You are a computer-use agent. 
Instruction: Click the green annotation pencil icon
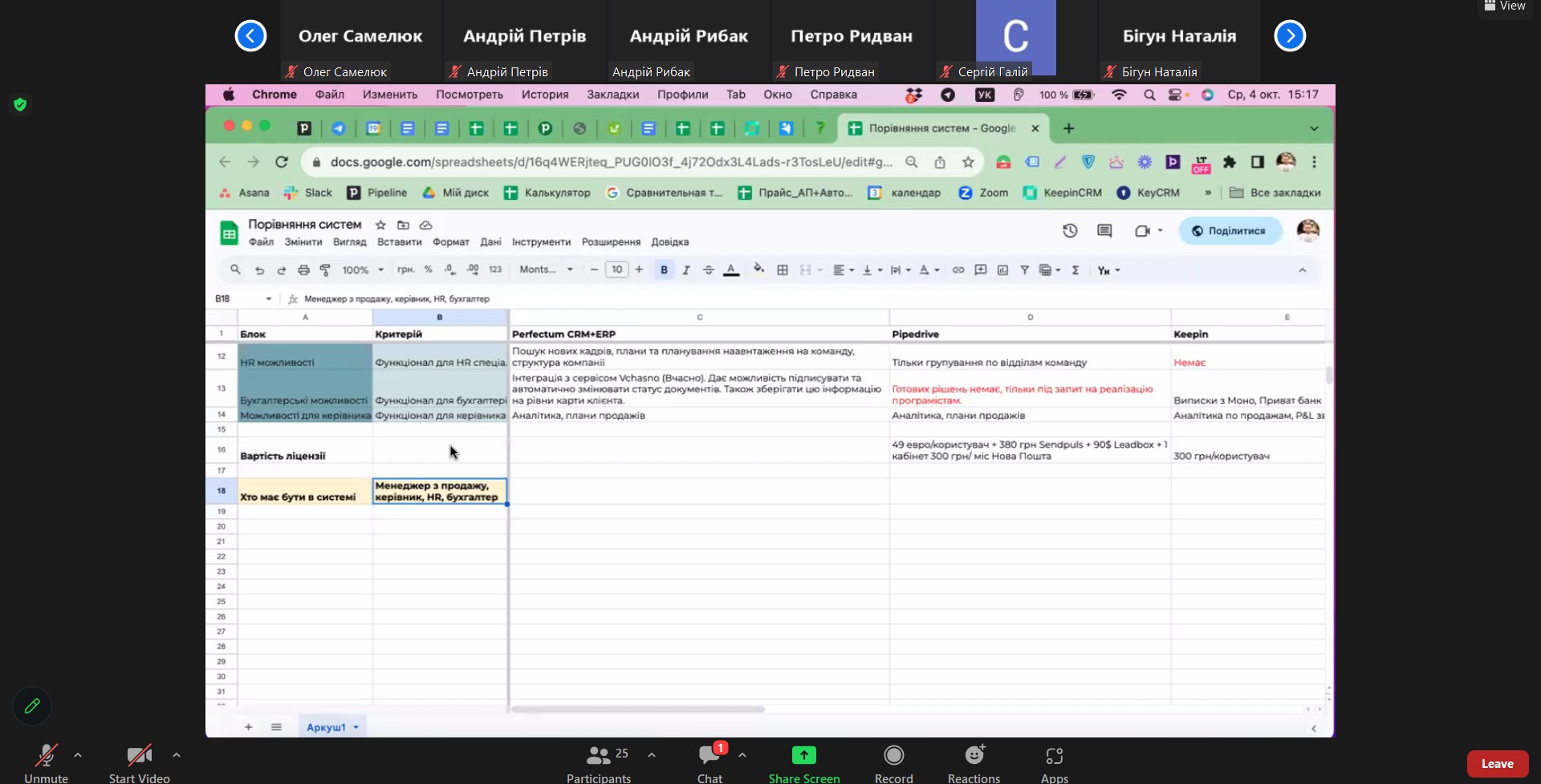32,706
